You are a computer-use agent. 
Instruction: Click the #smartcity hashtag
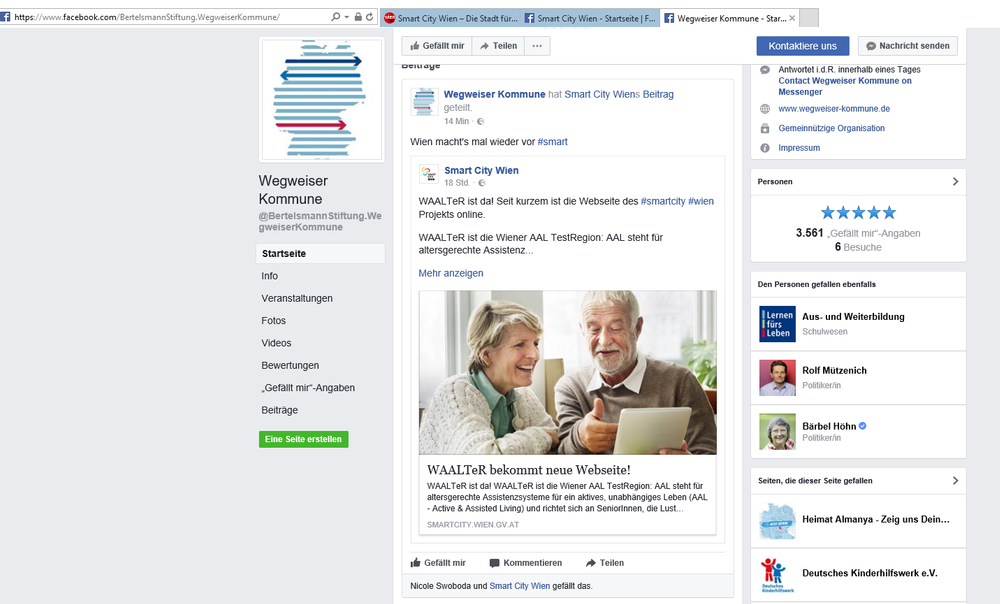[x=663, y=201]
